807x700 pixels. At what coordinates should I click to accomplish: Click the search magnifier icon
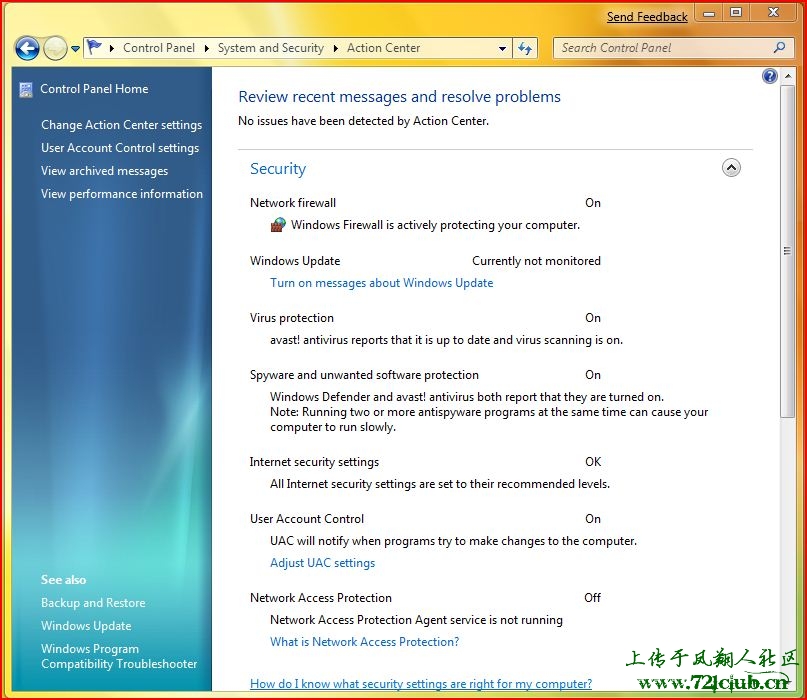pyautogui.click(x=780, y=48)
